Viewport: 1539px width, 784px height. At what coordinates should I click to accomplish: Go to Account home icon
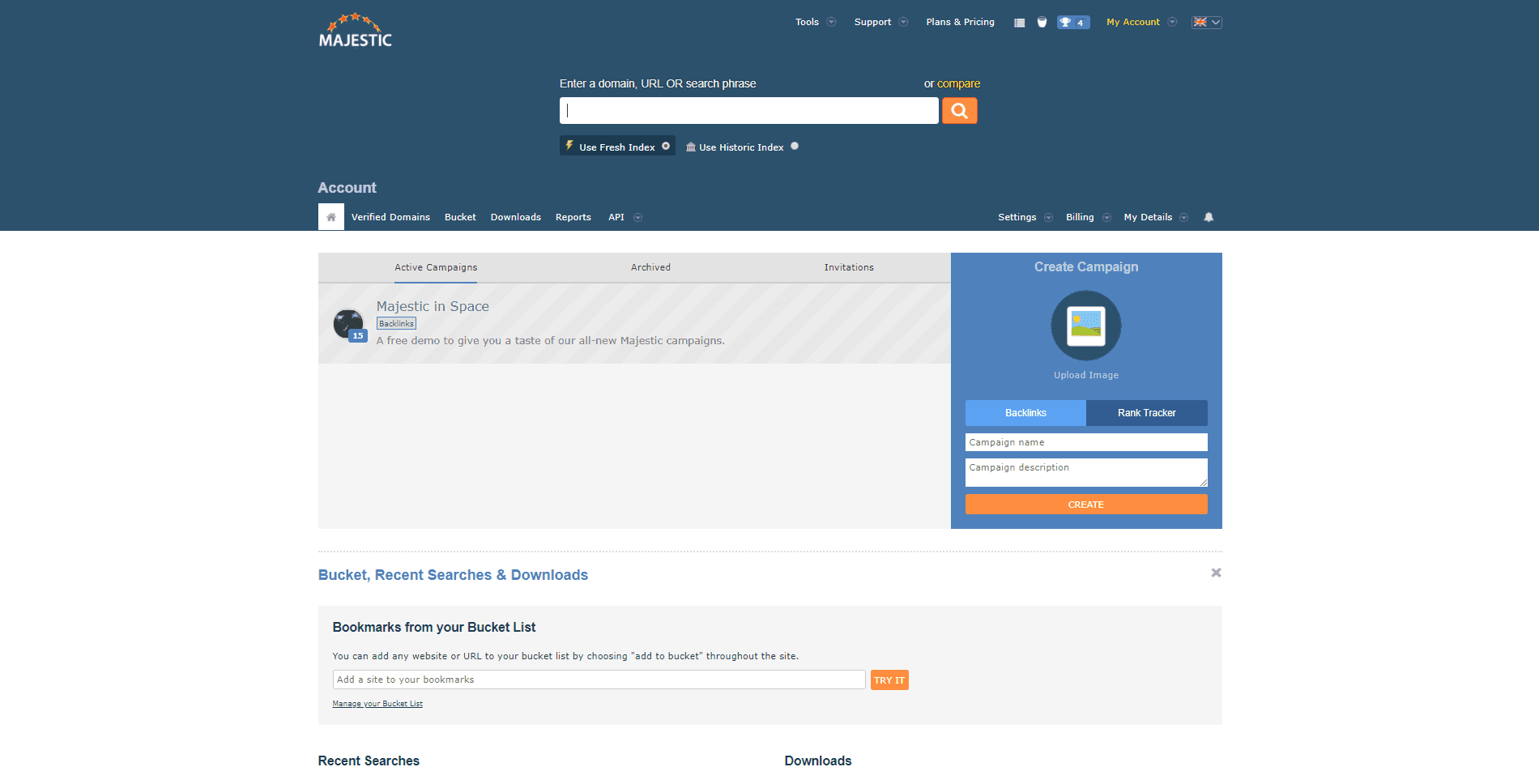[331, 217]
